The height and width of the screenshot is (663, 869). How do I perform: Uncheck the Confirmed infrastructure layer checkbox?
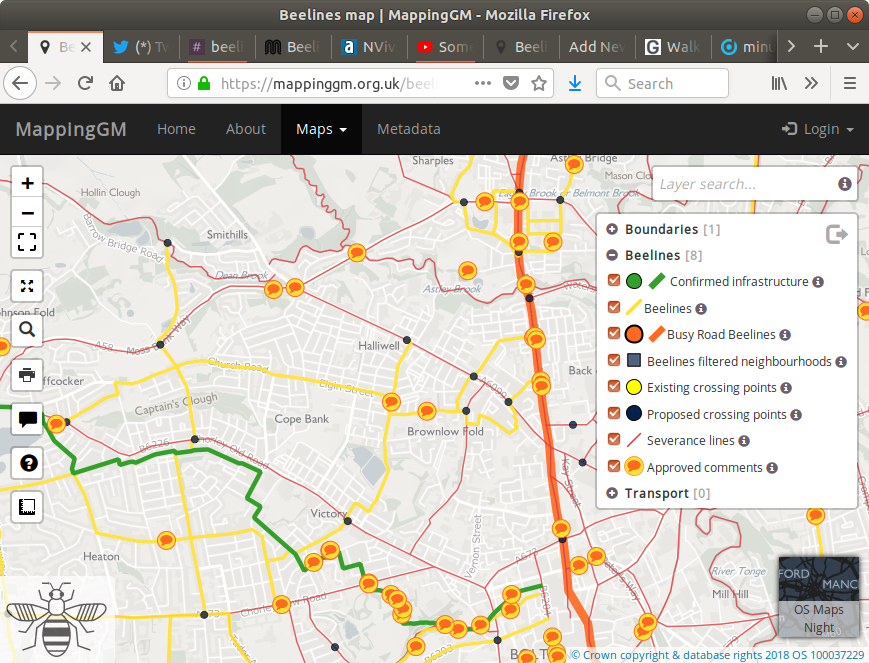tap(614, 282)
